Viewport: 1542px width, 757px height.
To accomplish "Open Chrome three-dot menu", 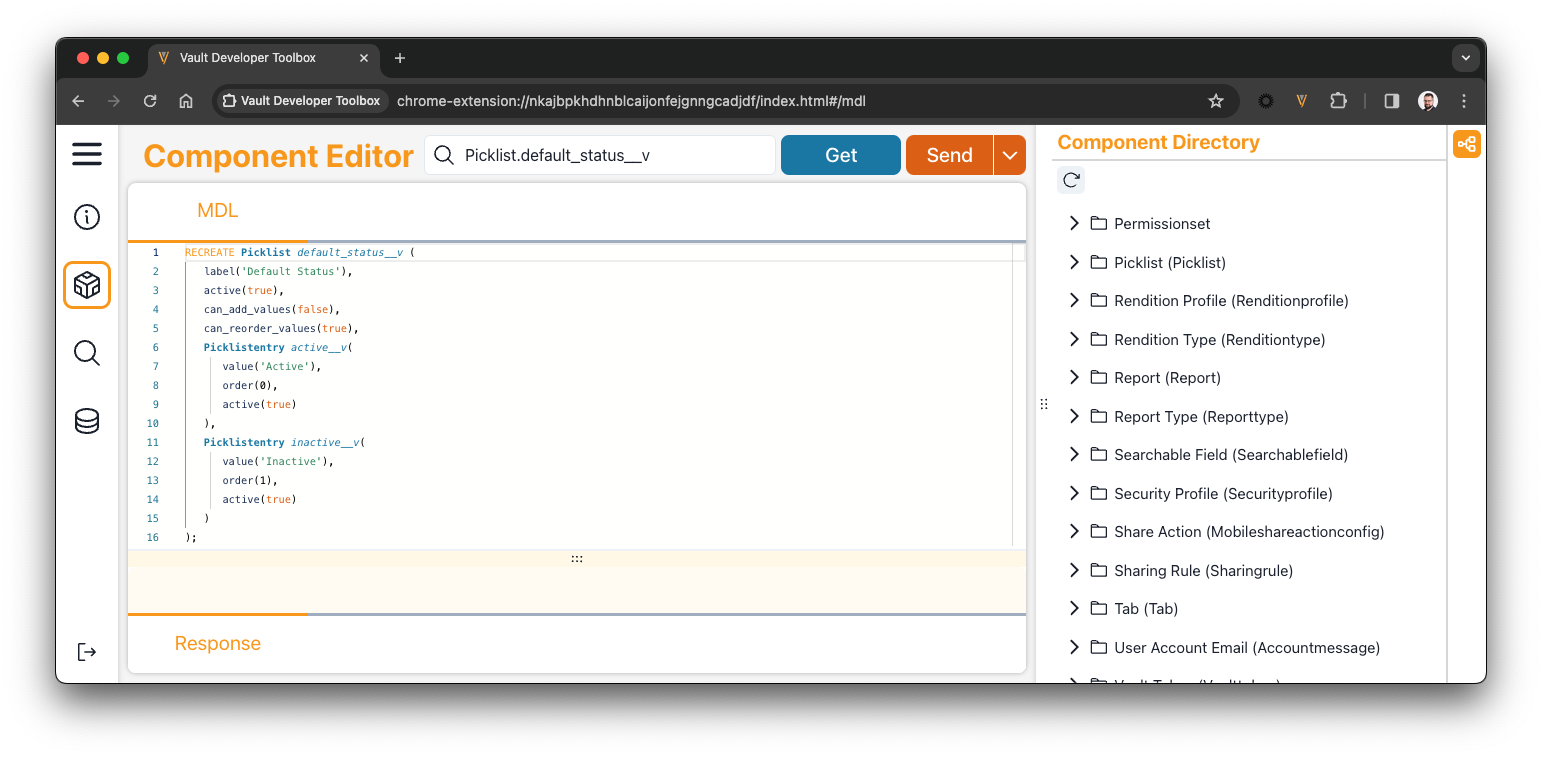I will pos(1464,101).
